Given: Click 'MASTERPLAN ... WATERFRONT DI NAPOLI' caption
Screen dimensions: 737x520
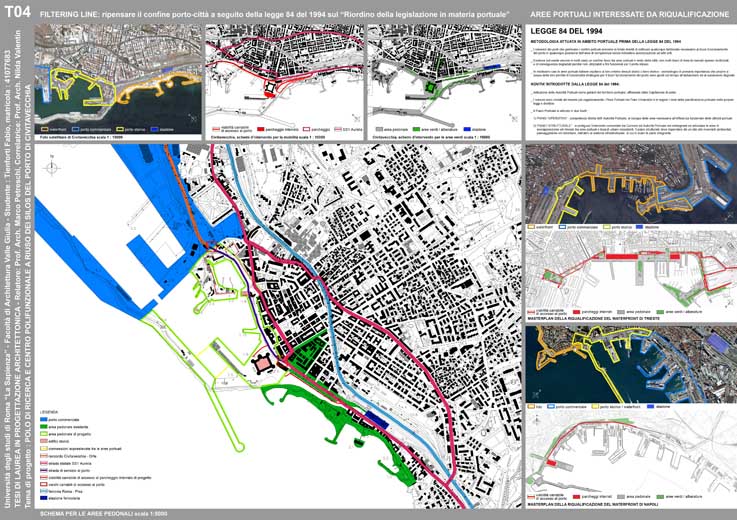Looking at the screenshot, I should pyautogui.click(x=592, y=504).
